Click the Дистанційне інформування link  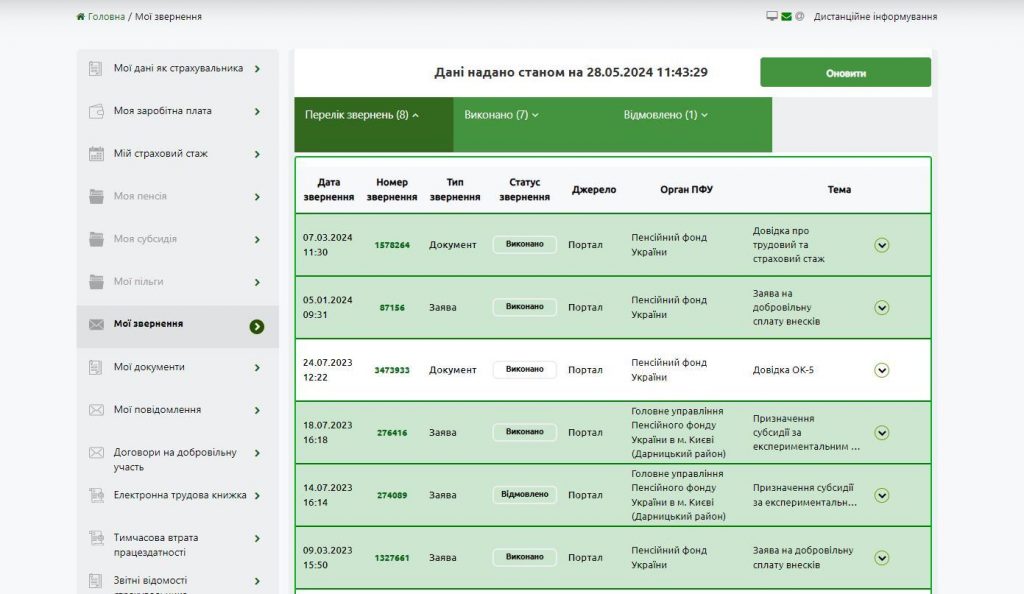(x=875, y=17)
